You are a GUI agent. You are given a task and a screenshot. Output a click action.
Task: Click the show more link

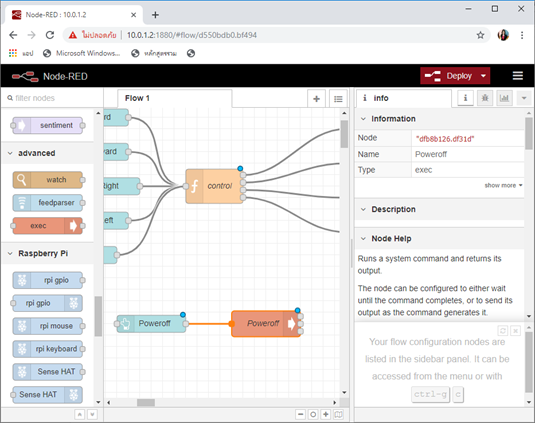[503, 185]
